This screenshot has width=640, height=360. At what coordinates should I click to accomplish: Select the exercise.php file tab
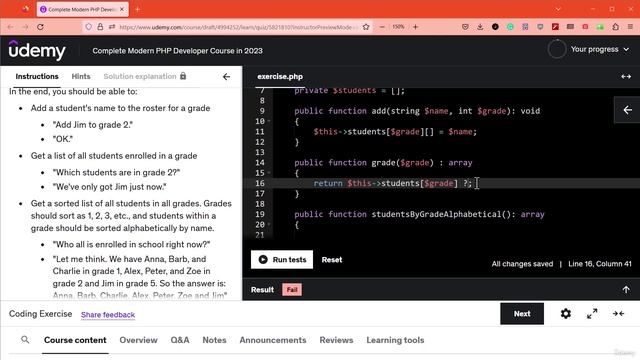tap(280, 76)
